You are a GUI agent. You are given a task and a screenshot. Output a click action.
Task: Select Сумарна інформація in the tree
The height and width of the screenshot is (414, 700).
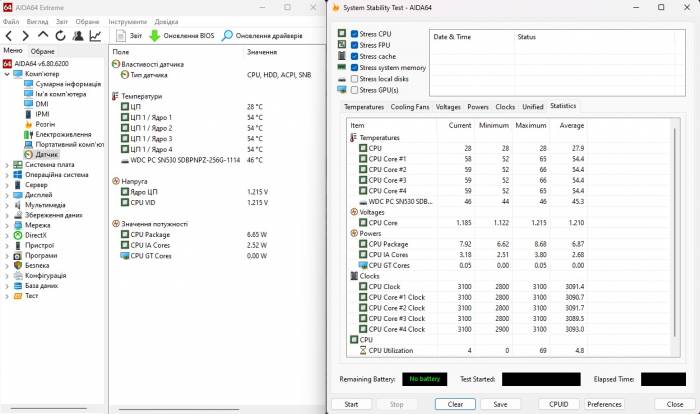point(68,84)
